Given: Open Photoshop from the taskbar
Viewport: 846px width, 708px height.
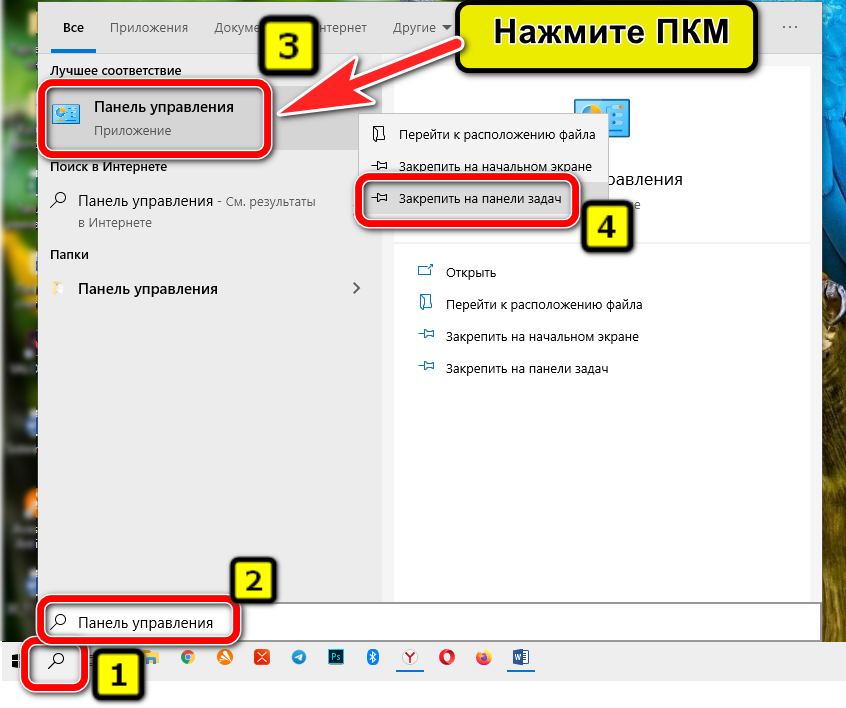Looking at the screenshot, I should coord(337,657).
